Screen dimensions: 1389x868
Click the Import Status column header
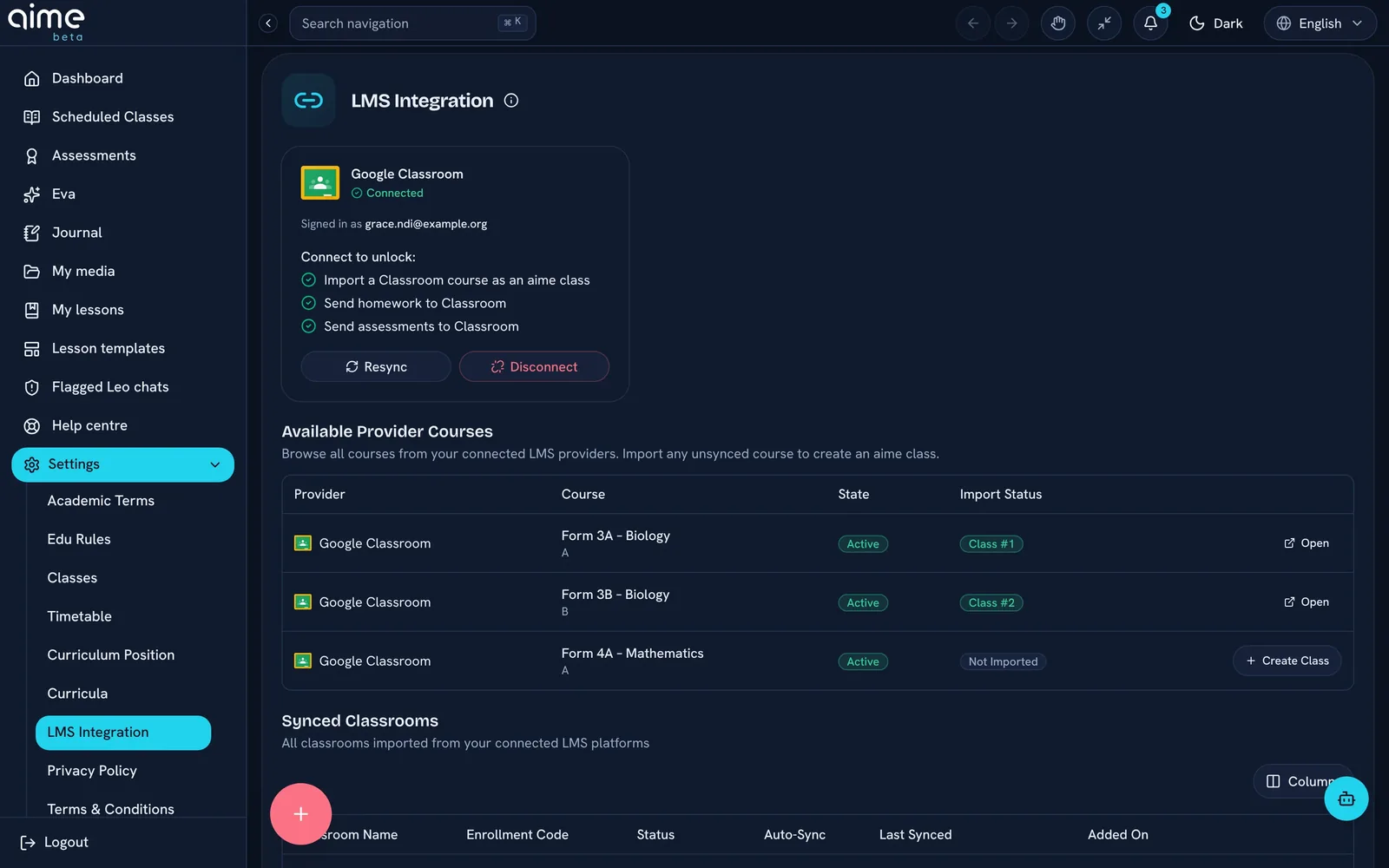pos(1001,495)
